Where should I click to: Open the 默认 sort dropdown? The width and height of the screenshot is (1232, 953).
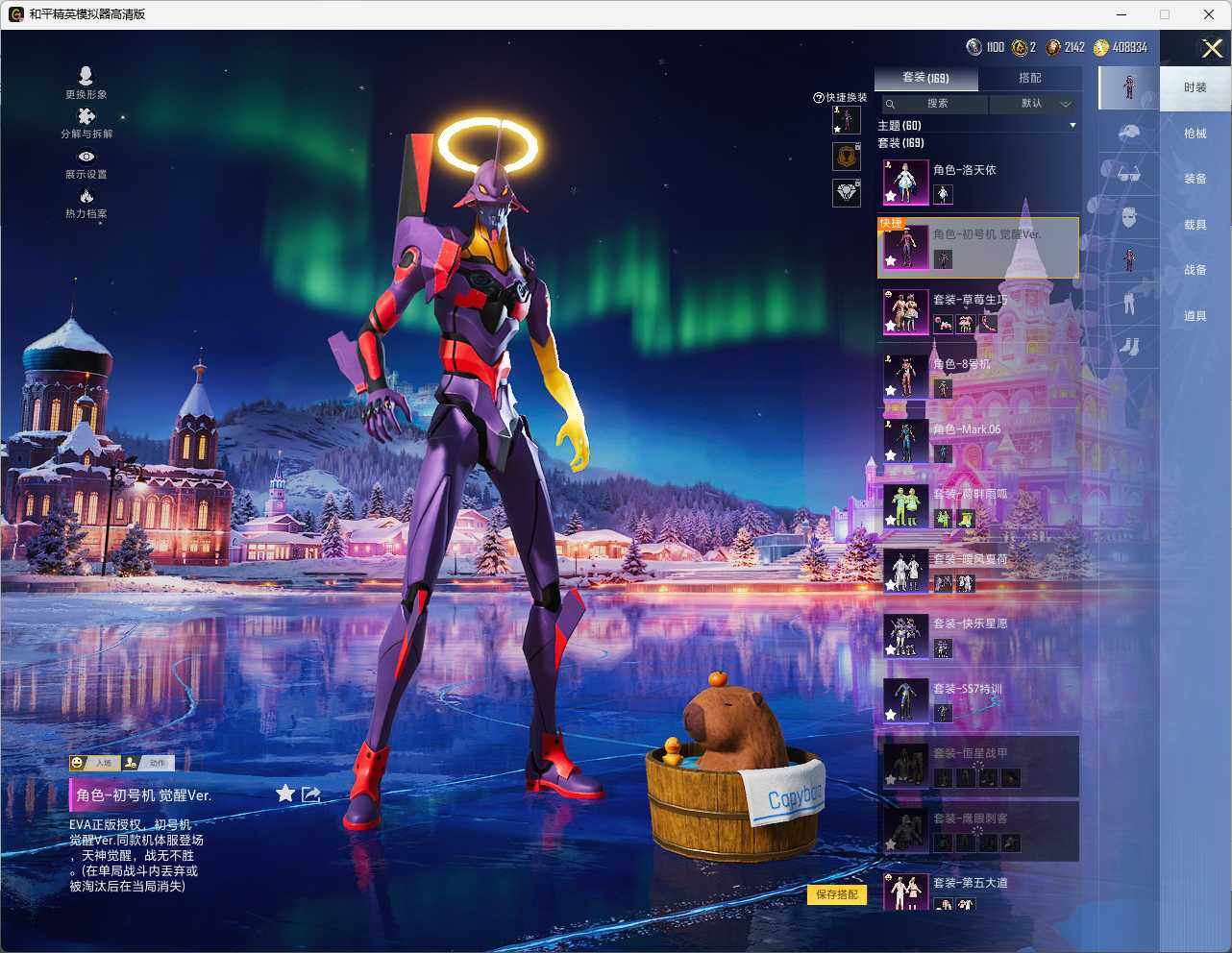1032,104
